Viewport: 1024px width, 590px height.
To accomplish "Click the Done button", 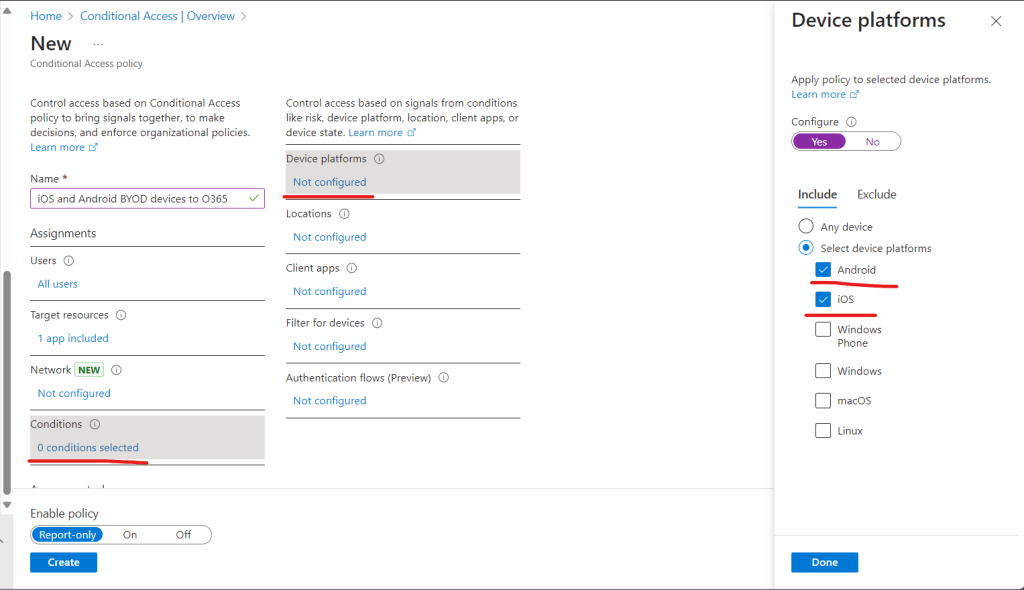I will click(824, 563).
